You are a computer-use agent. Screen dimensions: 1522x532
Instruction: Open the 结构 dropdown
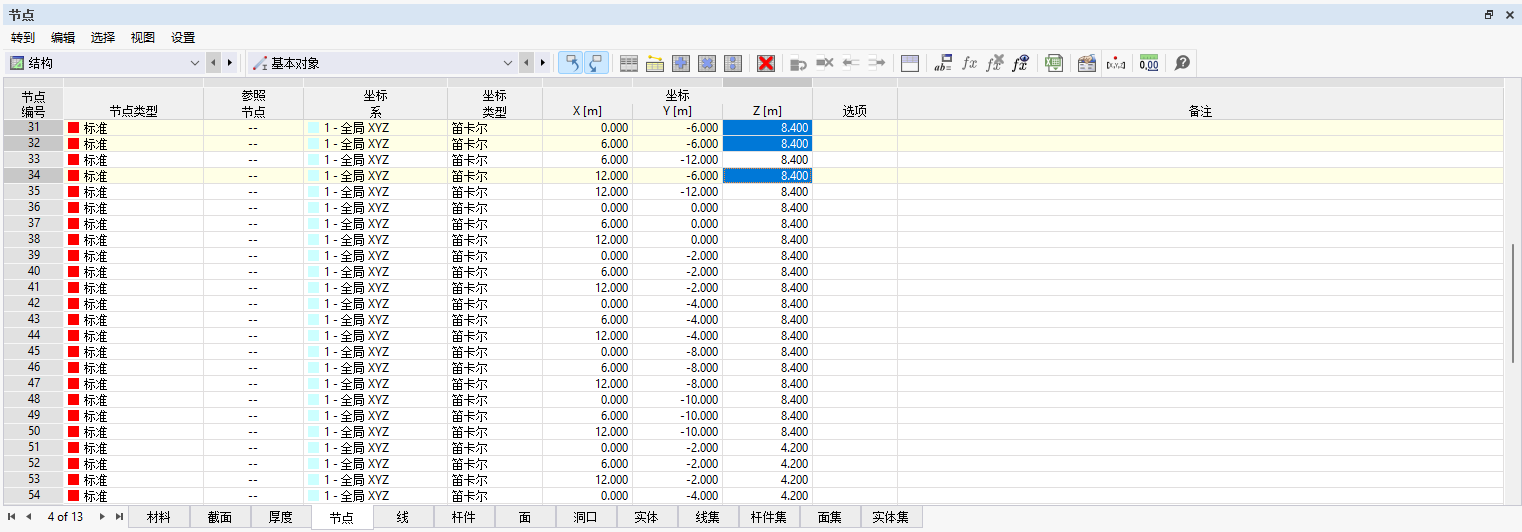[x=104, y=63]
